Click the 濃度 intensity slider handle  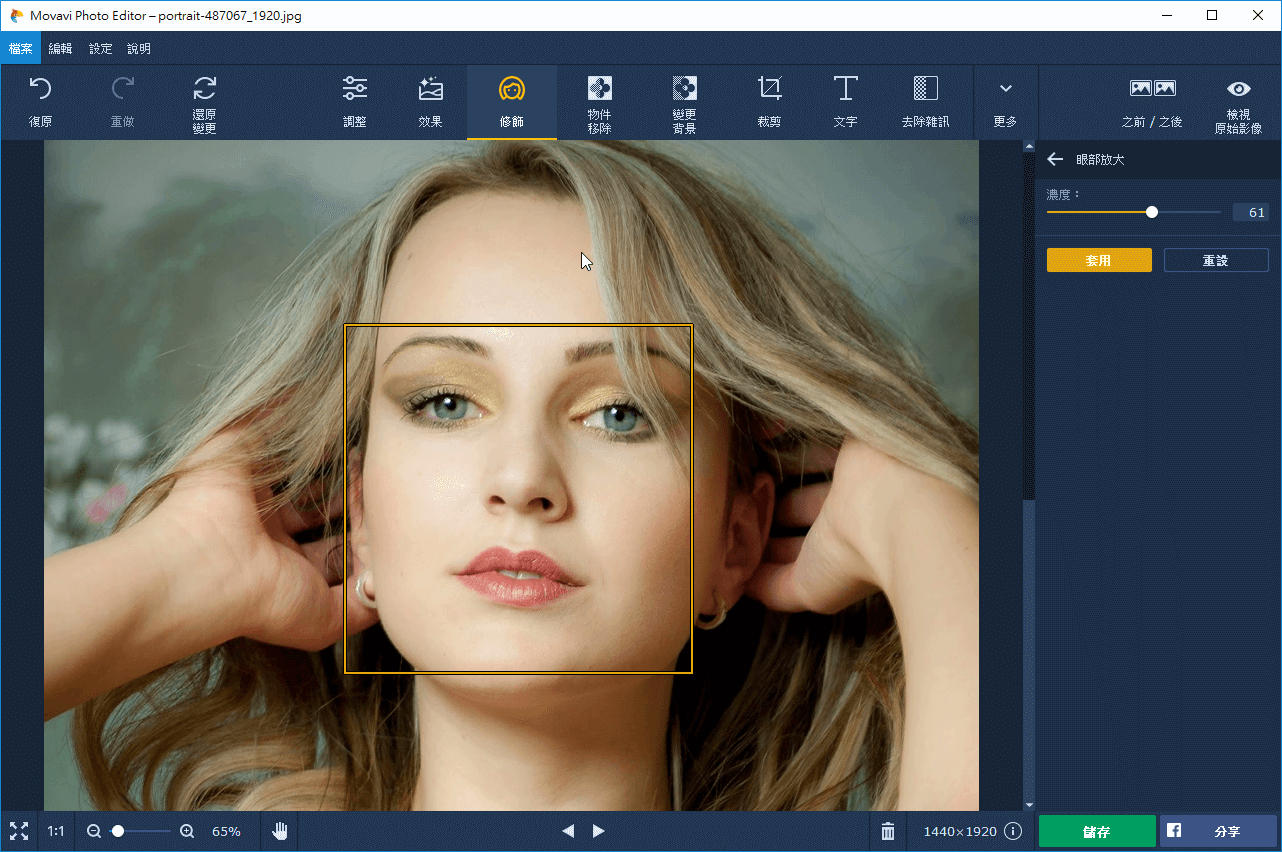(1152, 212)
